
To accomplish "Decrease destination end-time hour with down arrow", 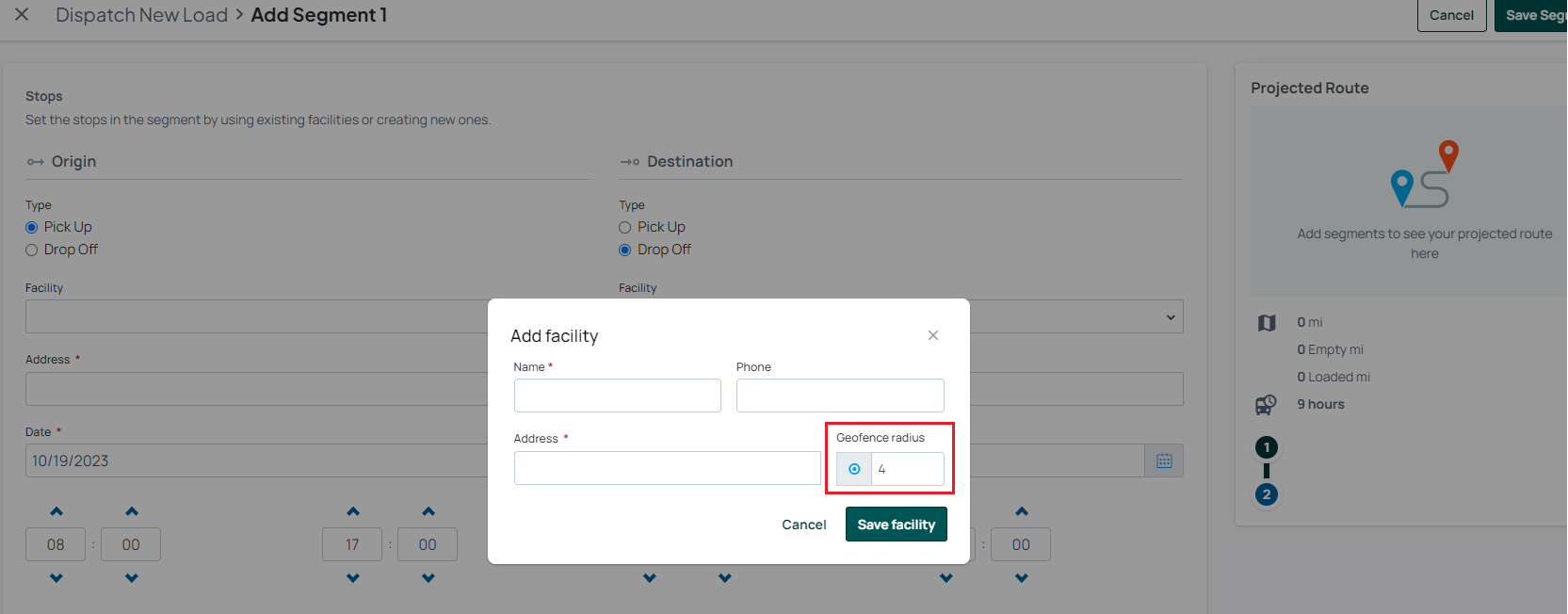I will [946, 578].
